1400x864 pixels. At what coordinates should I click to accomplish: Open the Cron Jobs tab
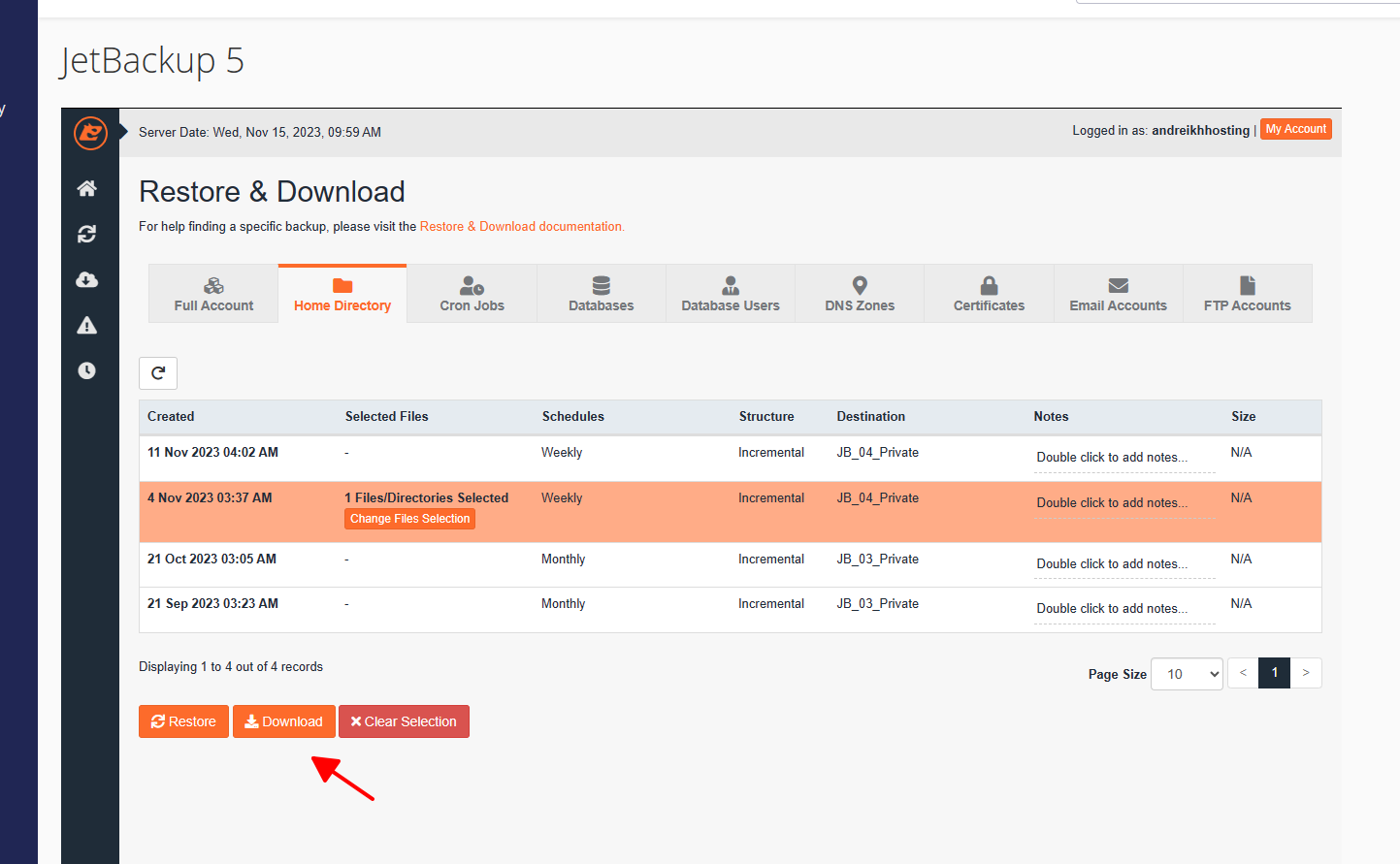point(472,293)
